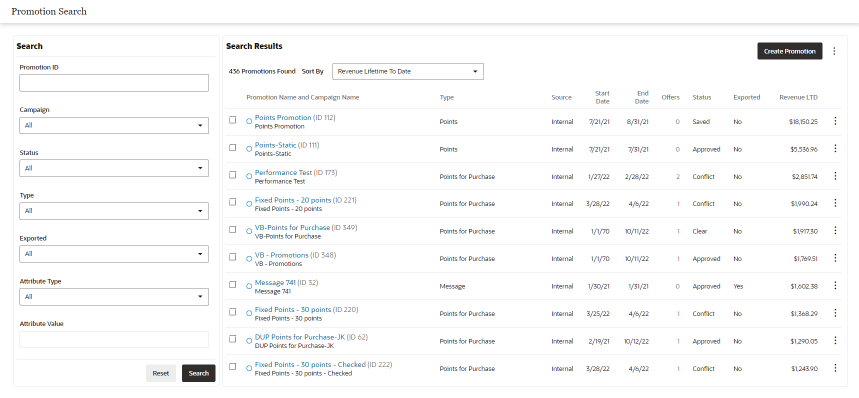This screenshot has height=398, width=859.
Task: Click the Start Date column header
Action: [602, 97]
